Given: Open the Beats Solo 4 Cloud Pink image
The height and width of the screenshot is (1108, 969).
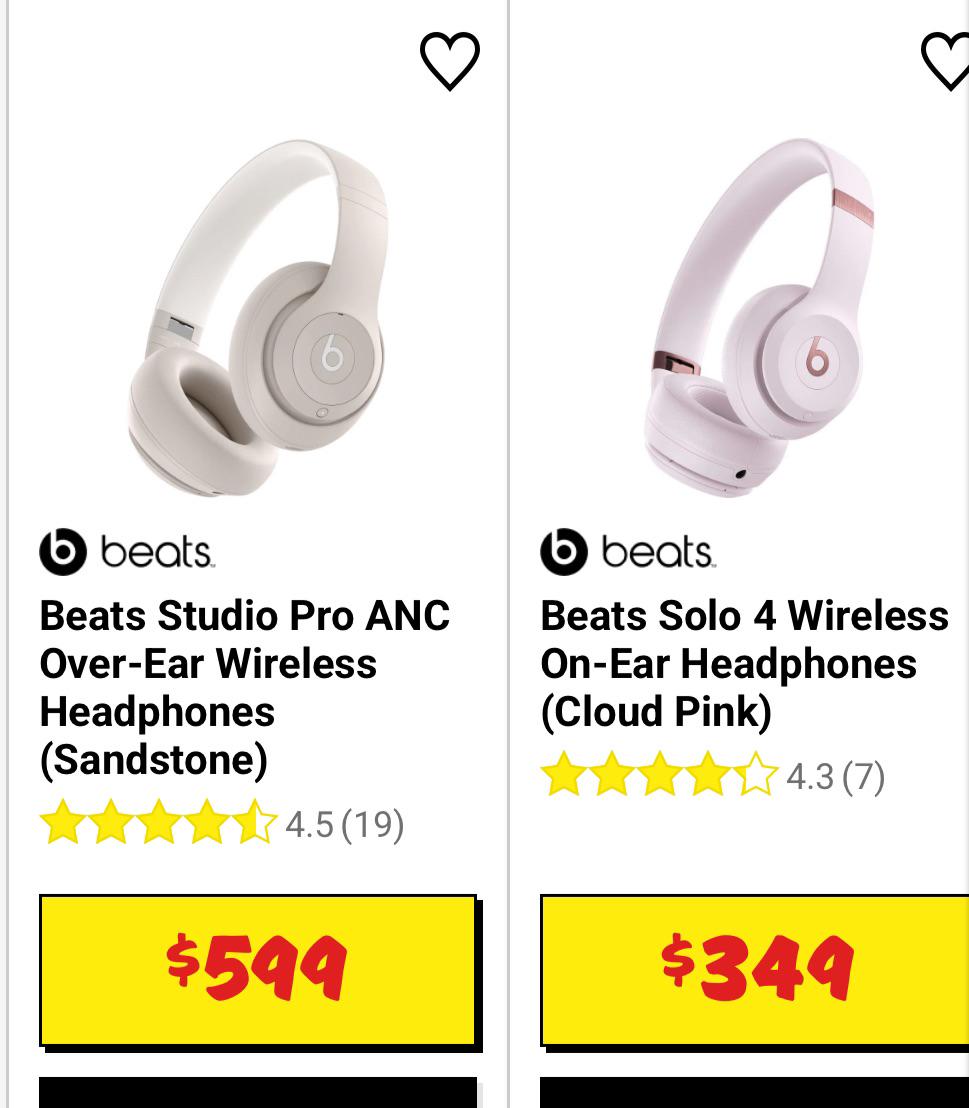Looking at the screenshot, I should [x=758, y=318].
